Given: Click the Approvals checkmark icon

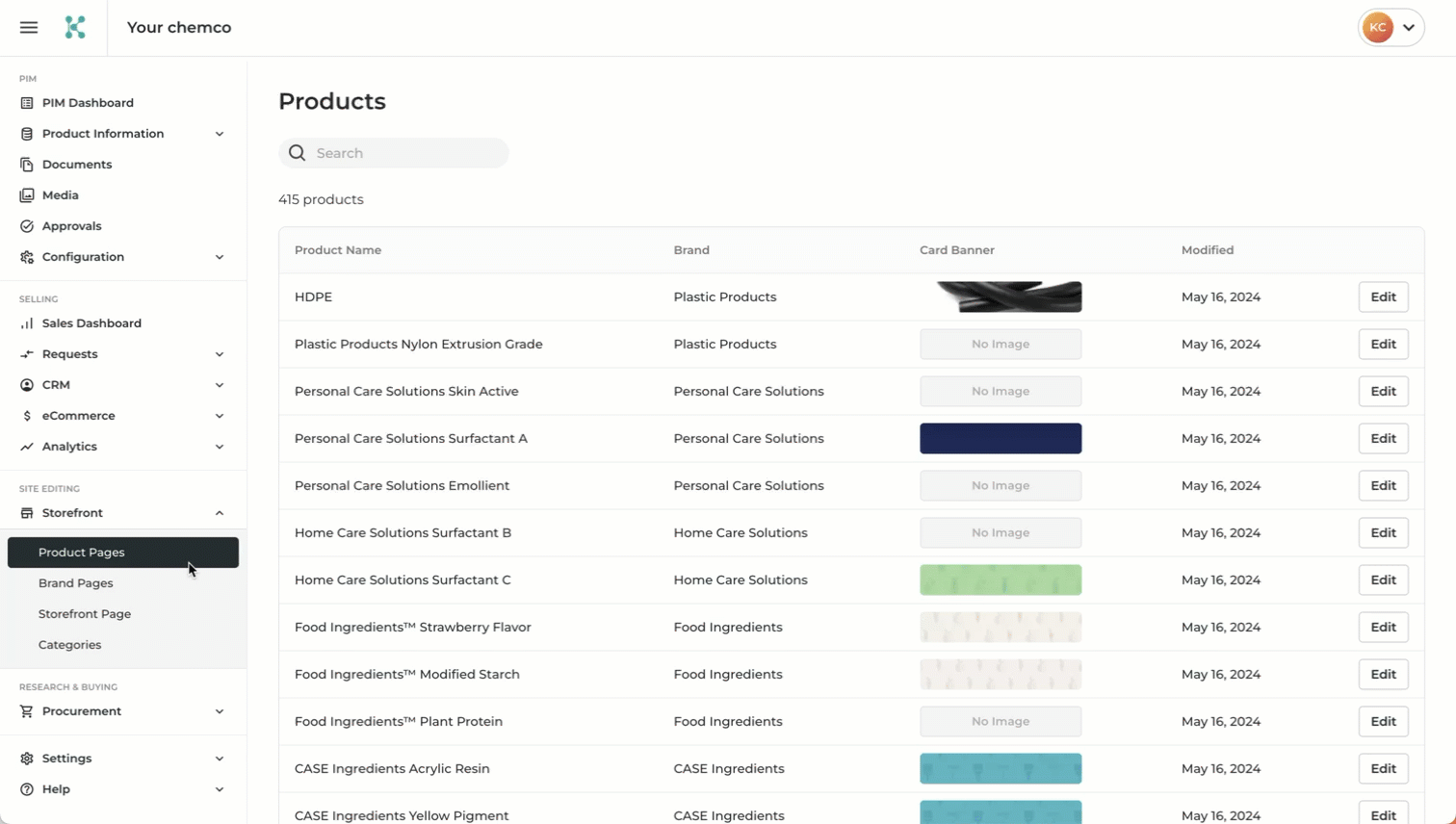Looking at the screenshot, I should point(27,226).
